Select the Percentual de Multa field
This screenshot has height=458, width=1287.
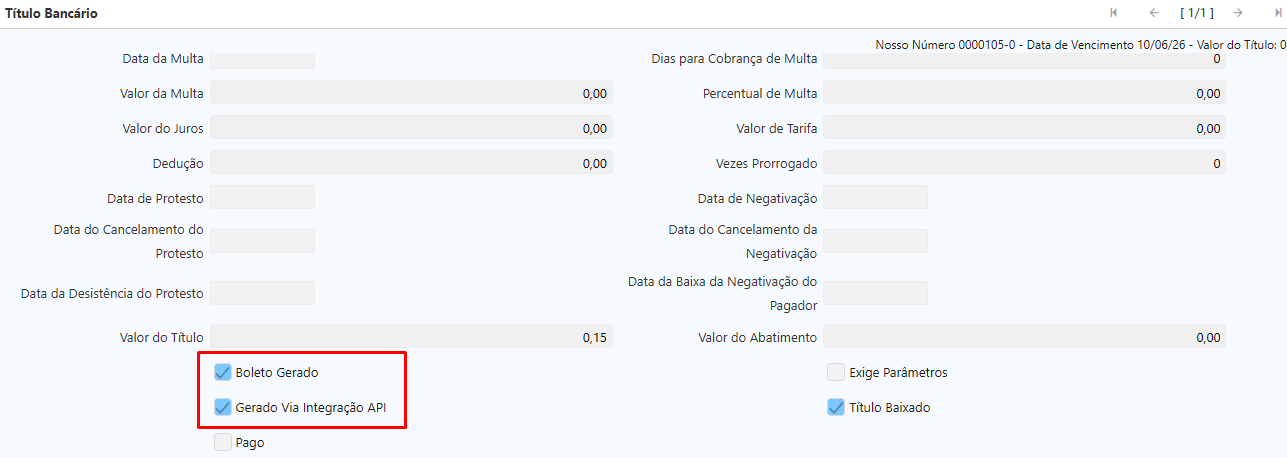tap(1024, 93)
